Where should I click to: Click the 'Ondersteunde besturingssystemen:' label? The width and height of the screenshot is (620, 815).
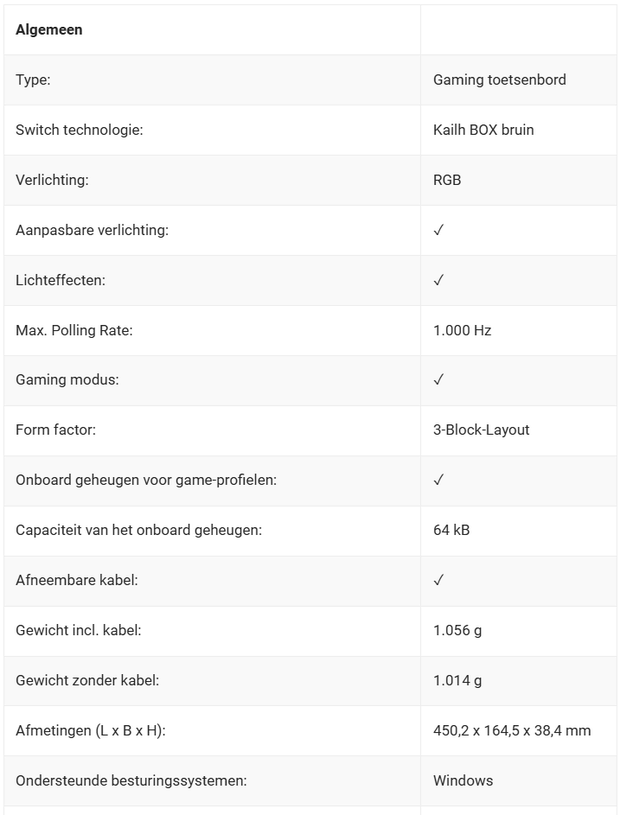[131, 780]
